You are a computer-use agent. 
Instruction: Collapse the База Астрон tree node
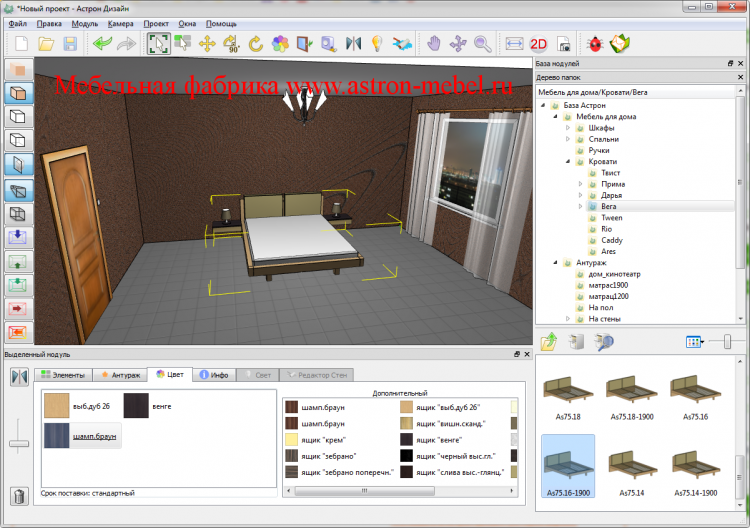[543, 105]
